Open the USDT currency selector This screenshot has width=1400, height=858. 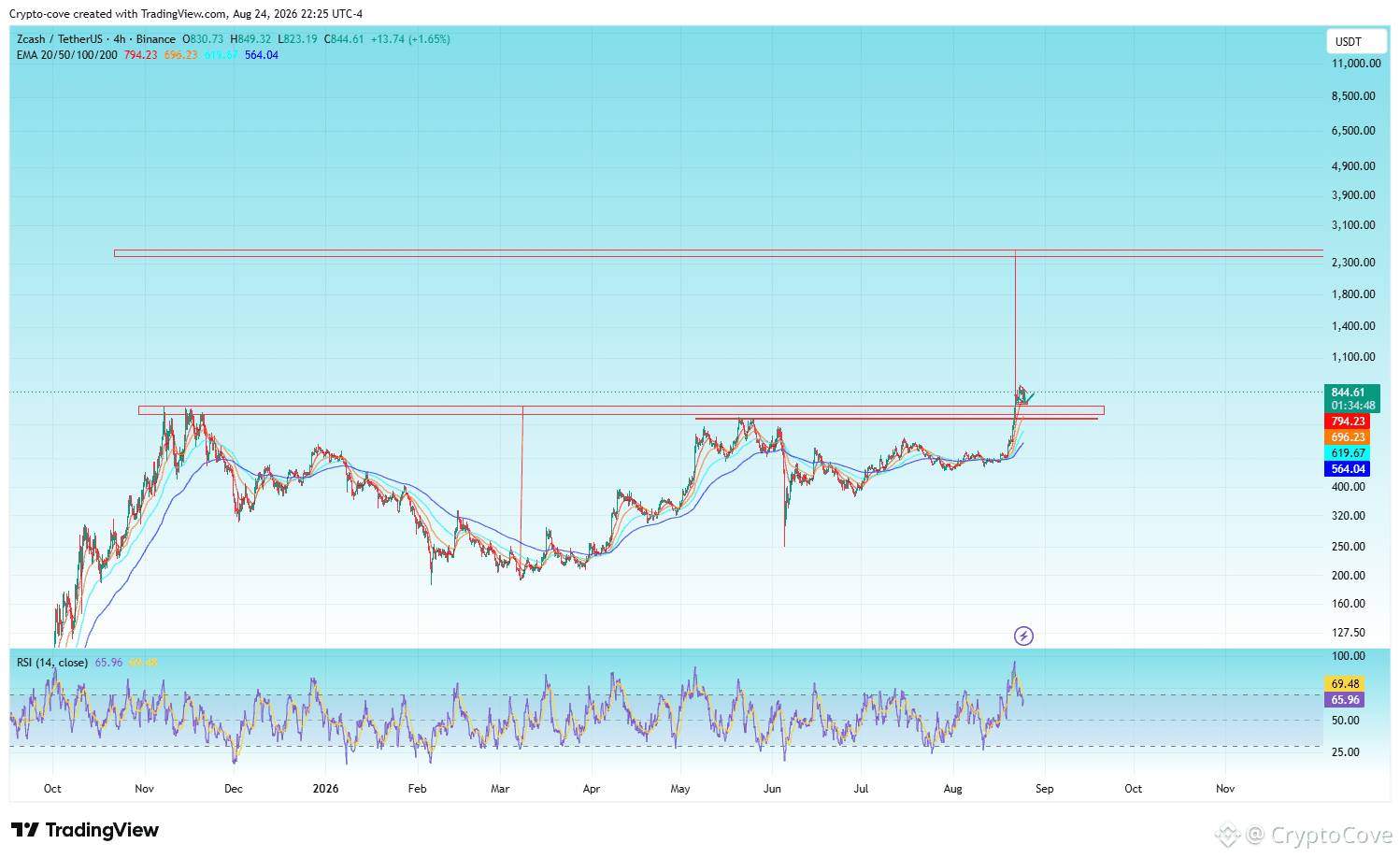1357,41
